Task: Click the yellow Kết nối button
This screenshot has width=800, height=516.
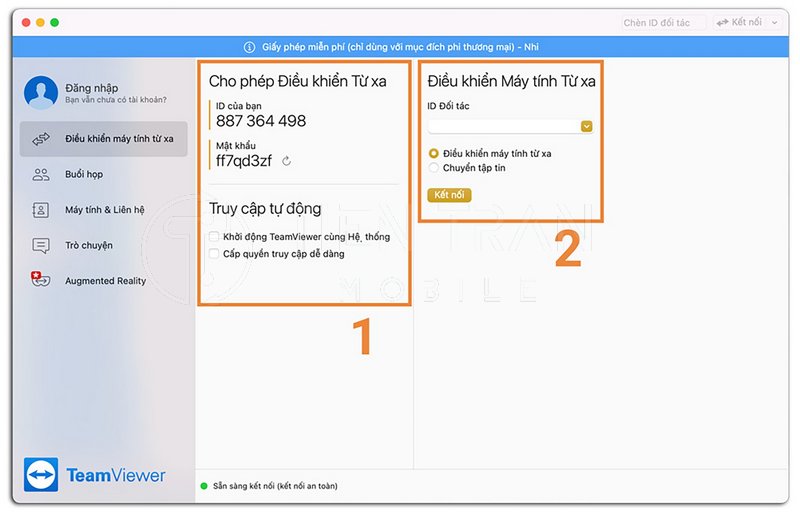Action: [449, 195]
